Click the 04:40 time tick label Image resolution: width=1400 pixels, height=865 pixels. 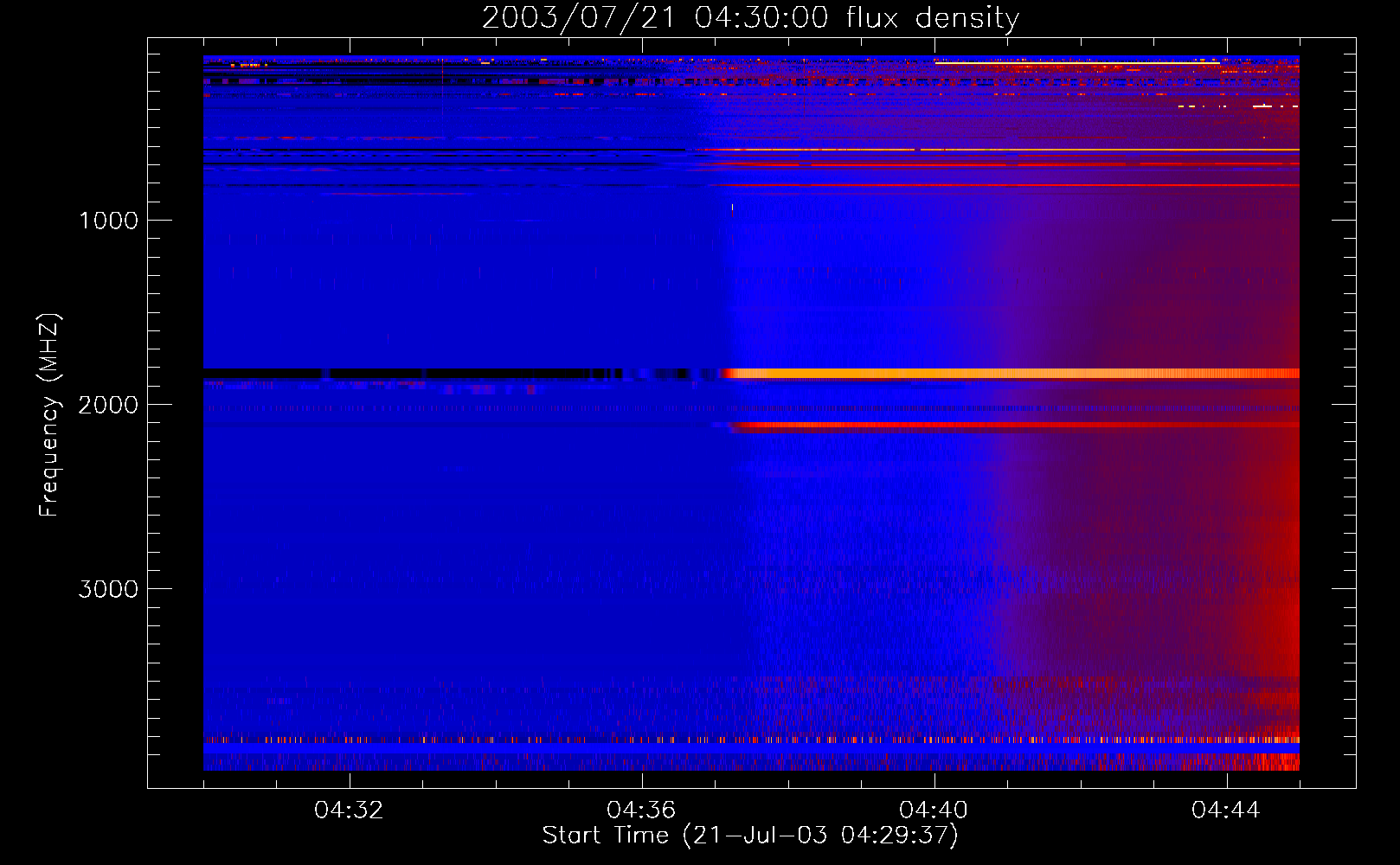(x=934, y=811)
